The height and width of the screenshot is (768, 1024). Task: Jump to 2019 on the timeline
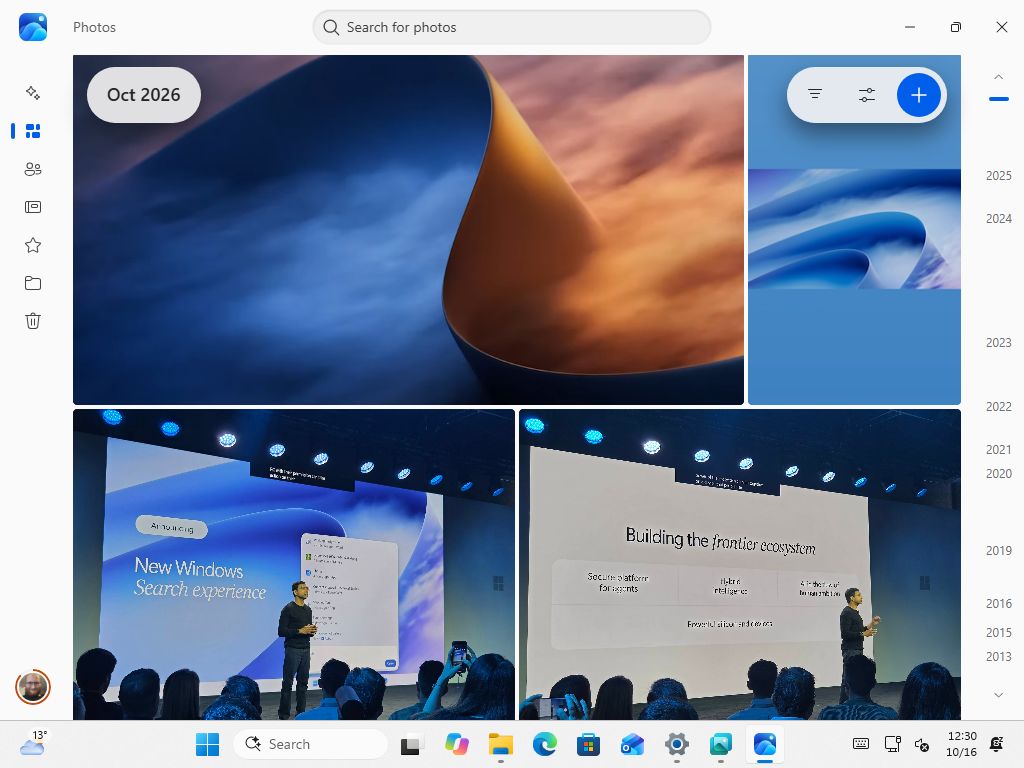(999, 551)
